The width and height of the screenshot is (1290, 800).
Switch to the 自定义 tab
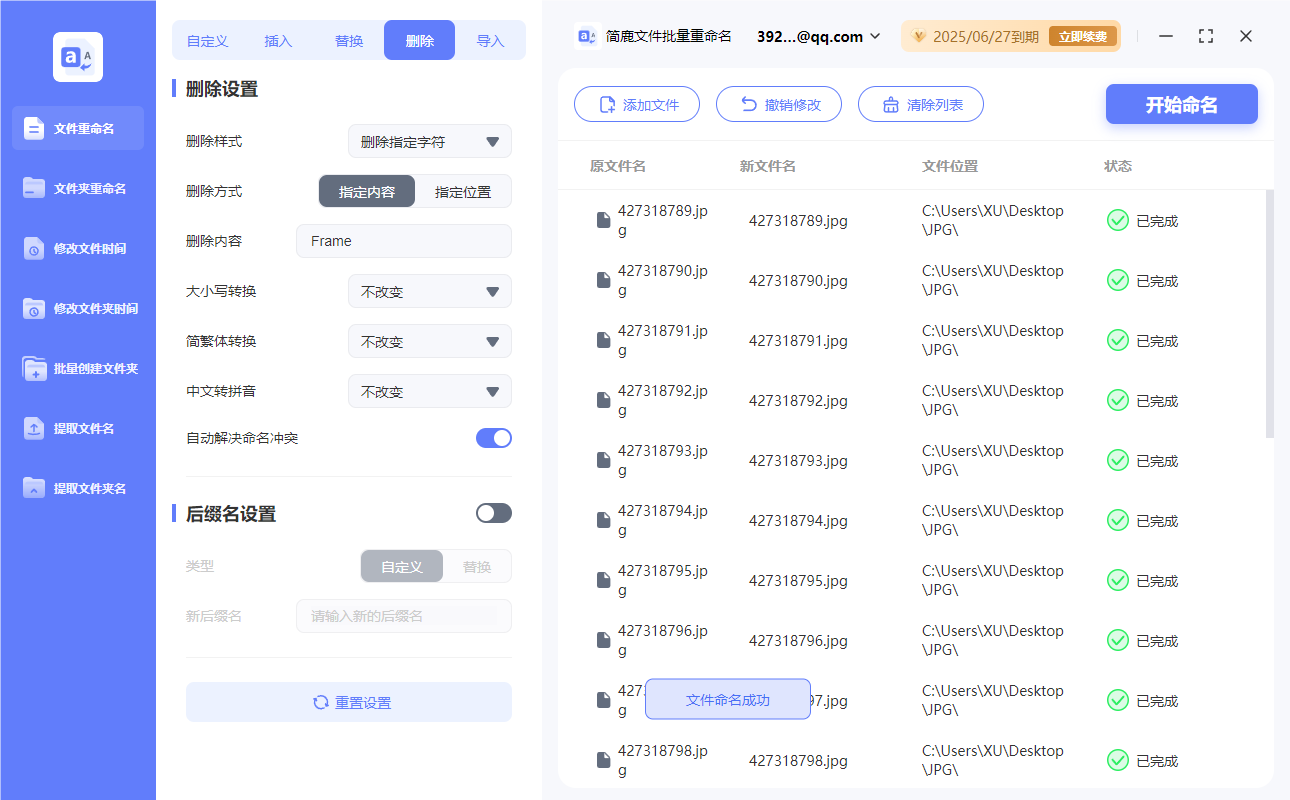(x=208, y=41)
